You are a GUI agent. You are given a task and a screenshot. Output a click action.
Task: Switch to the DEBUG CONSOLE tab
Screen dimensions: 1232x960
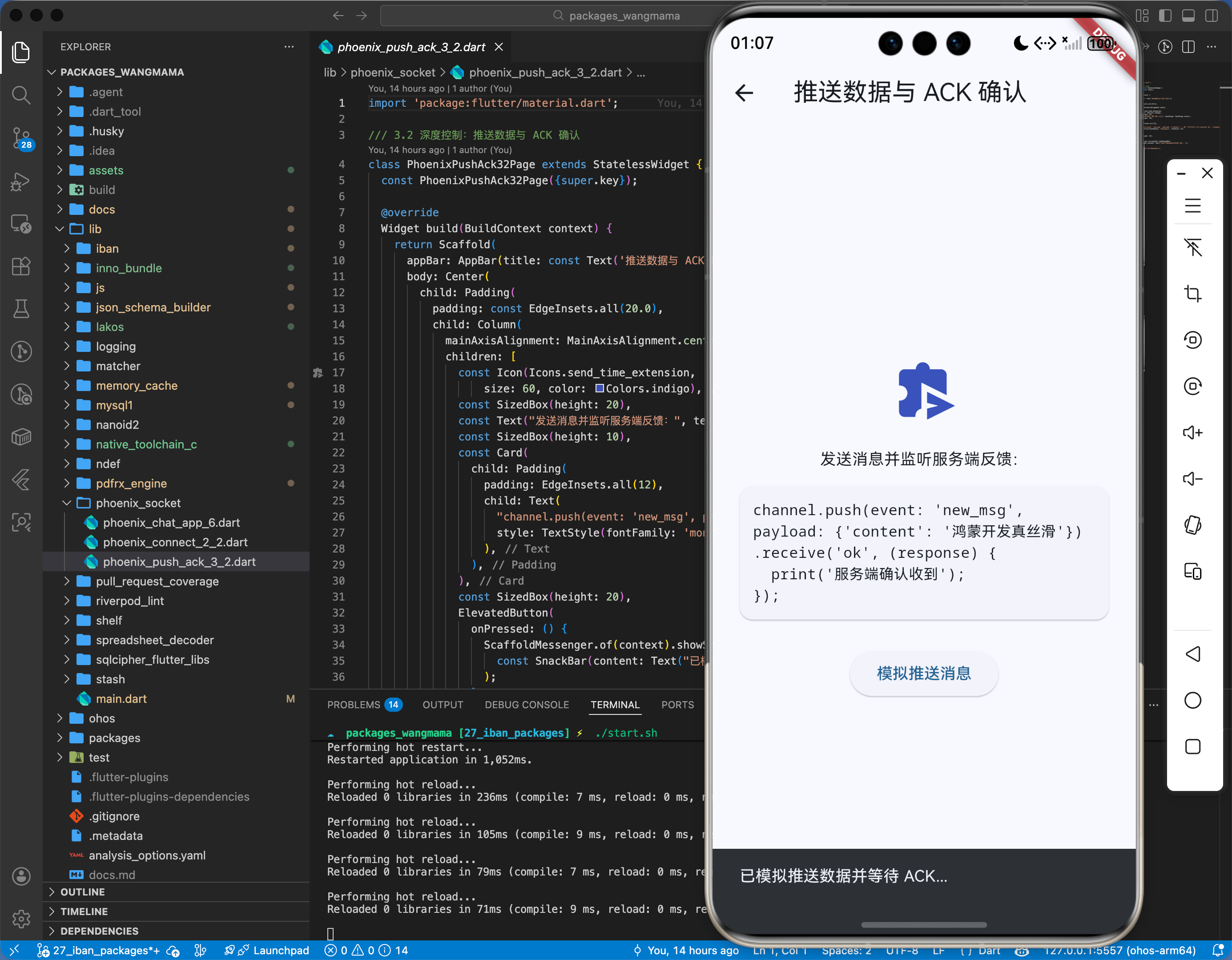526,704
